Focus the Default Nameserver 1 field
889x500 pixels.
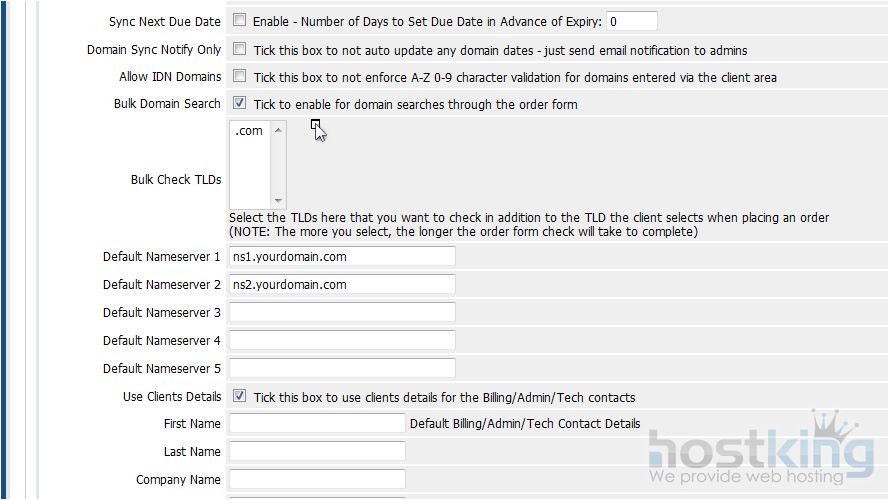[342, 257]
